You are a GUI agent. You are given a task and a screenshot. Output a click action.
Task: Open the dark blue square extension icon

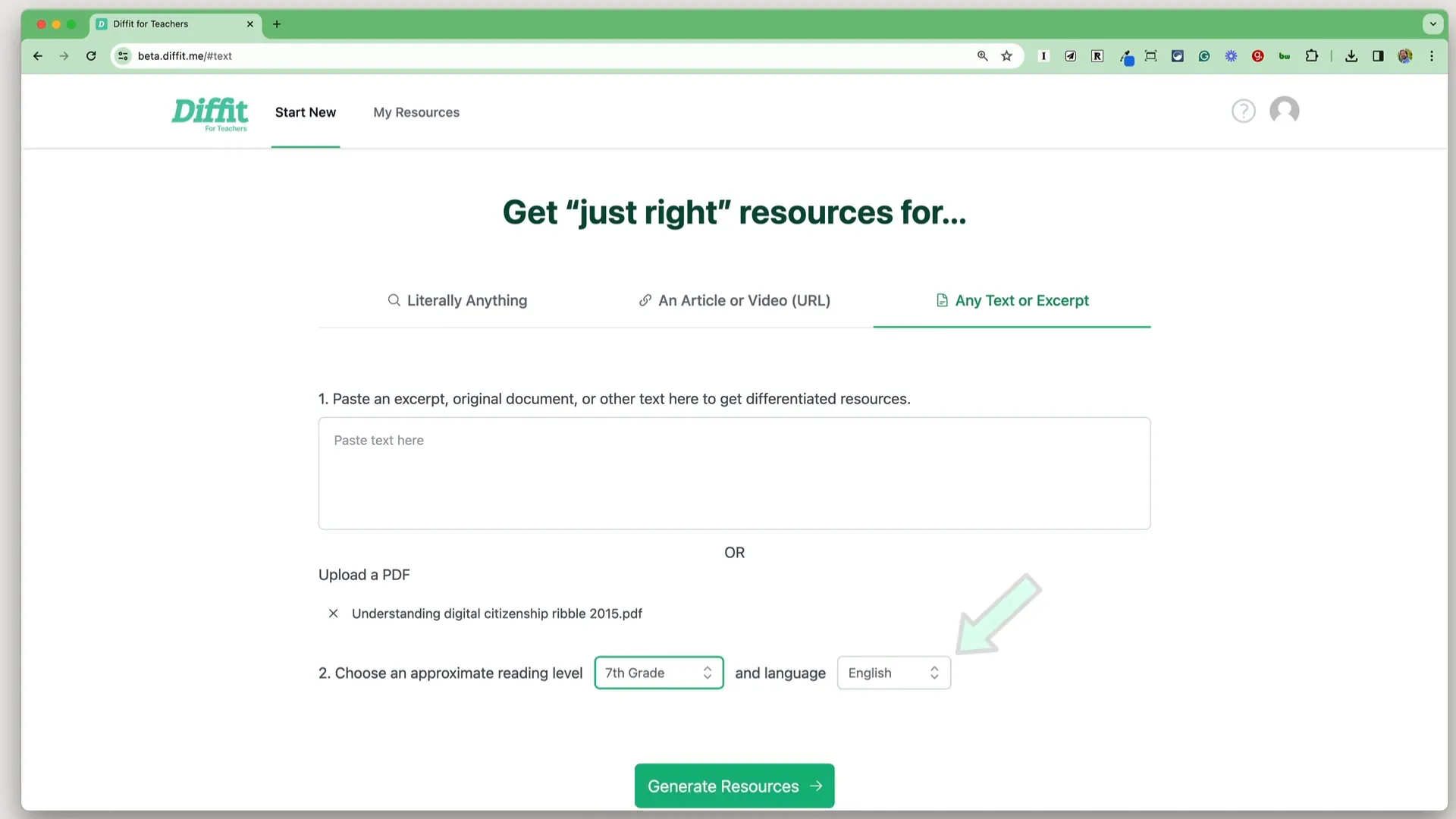(x=1178, y=56)
